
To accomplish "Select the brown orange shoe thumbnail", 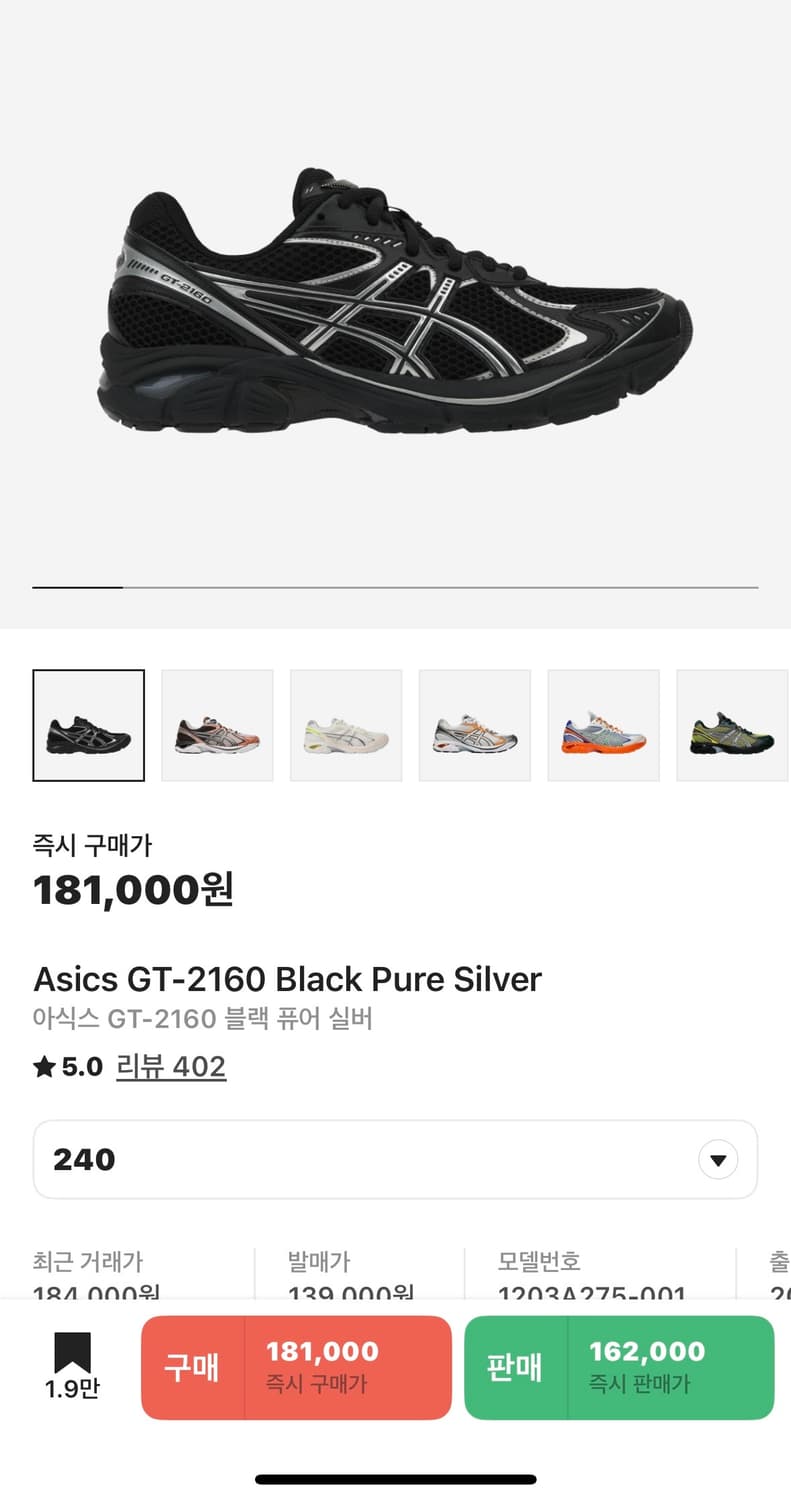I will pos(217,725).
